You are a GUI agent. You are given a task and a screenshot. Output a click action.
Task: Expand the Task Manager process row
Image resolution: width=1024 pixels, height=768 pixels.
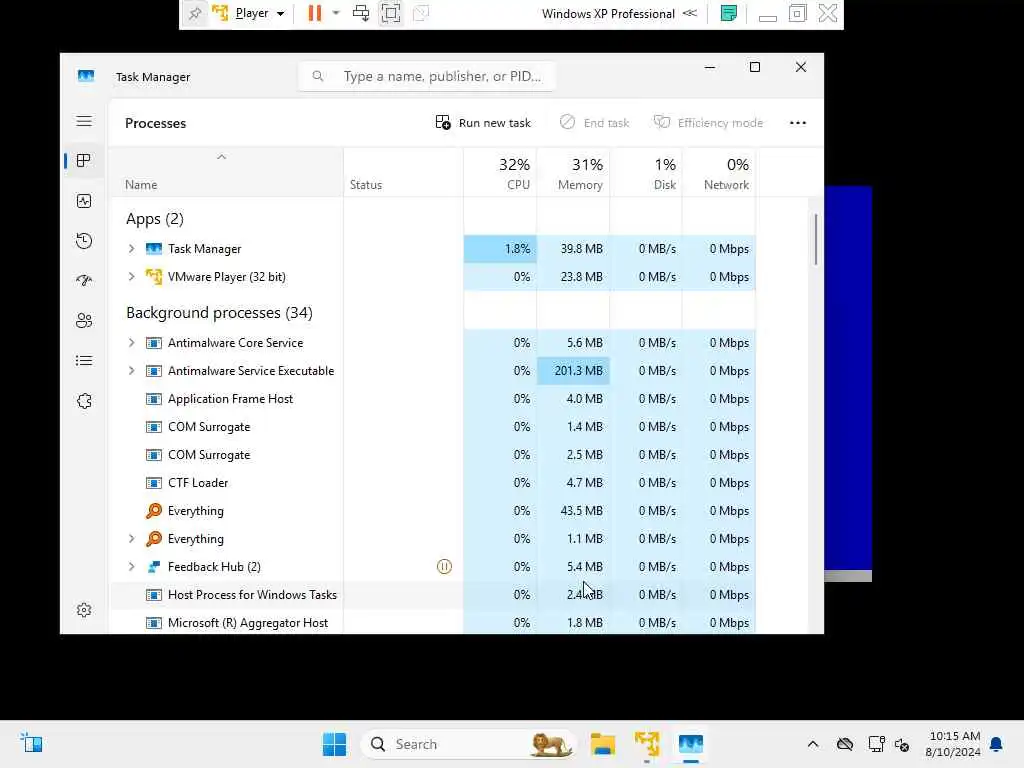pyautogui.click(x=131, y=249)
